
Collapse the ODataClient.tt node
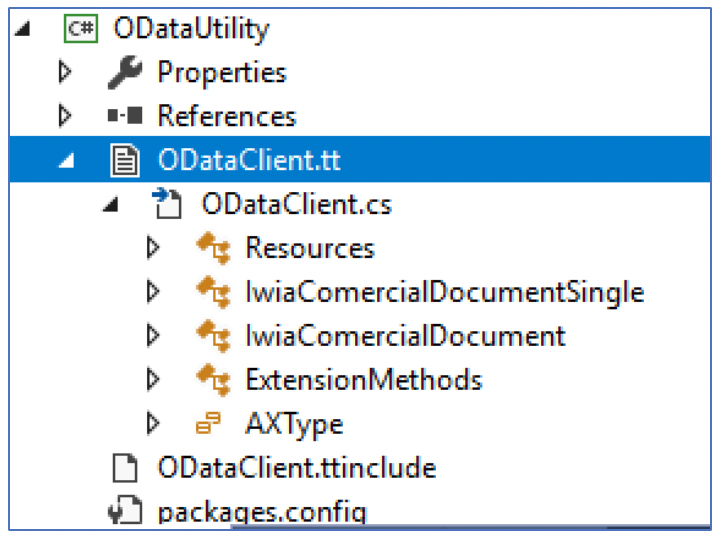click(x=66, y=161)
